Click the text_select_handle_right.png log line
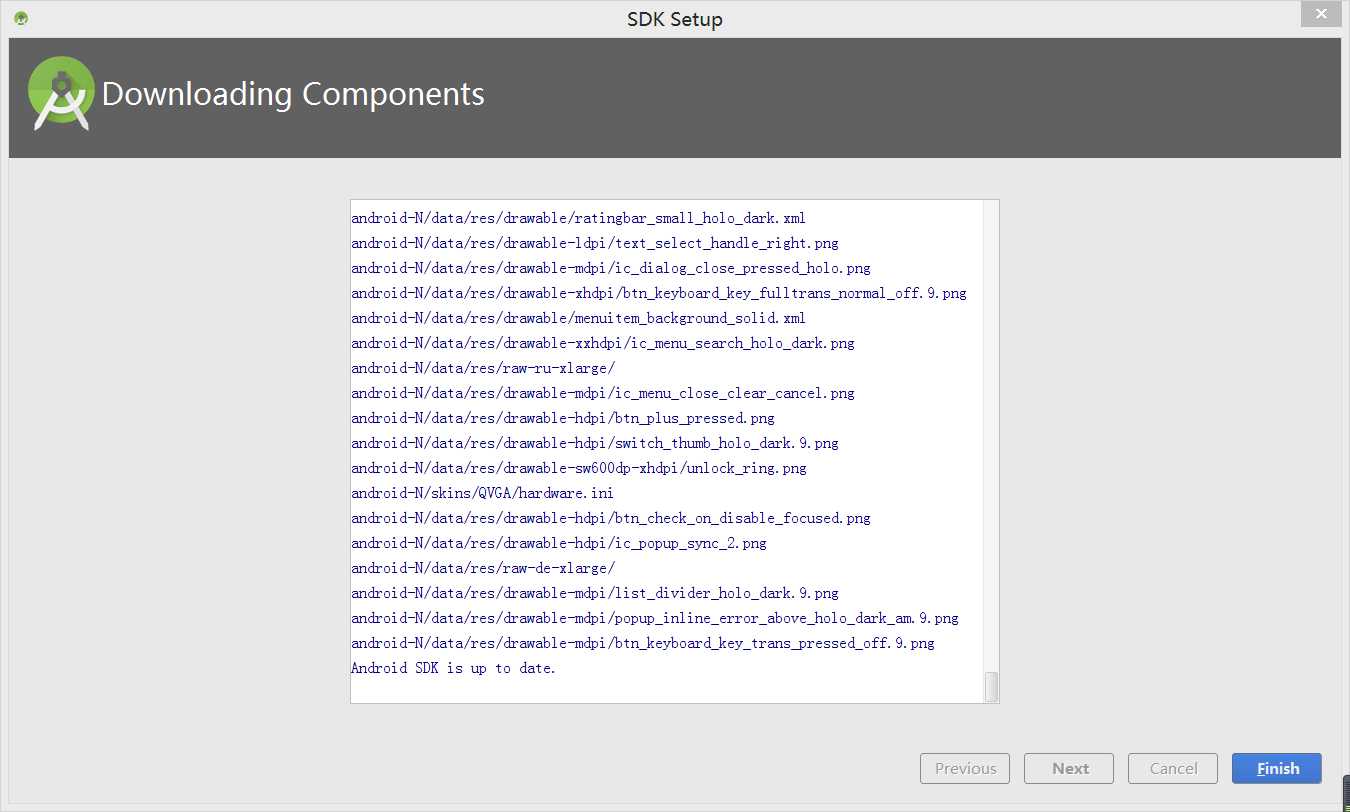1350x812 pixels. [595, 243]
